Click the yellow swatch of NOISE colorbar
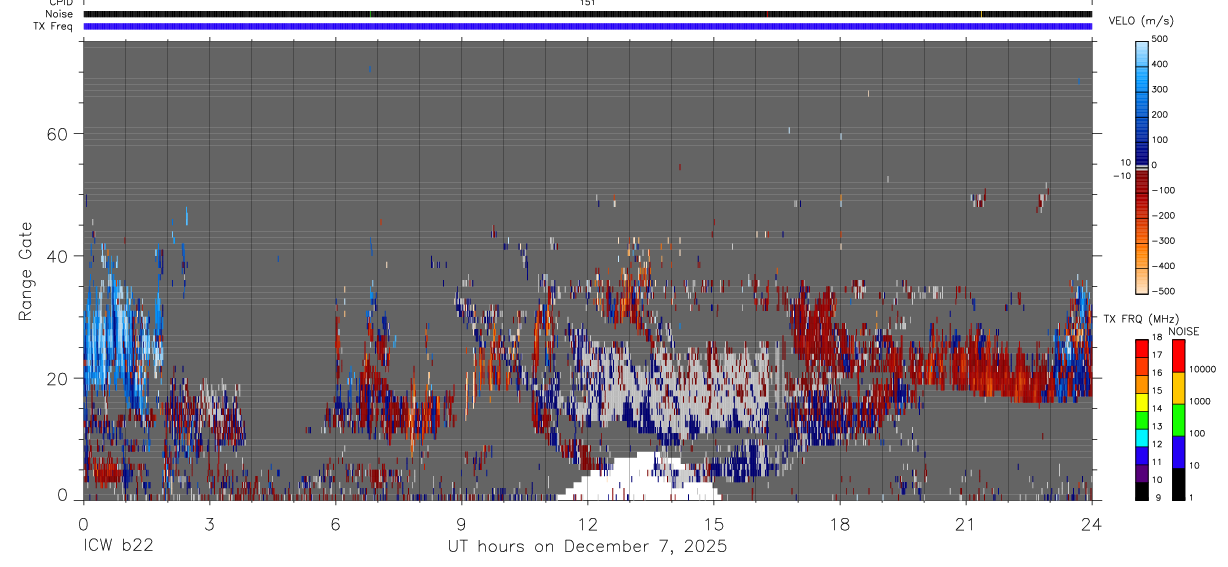 click(1180, 388)
